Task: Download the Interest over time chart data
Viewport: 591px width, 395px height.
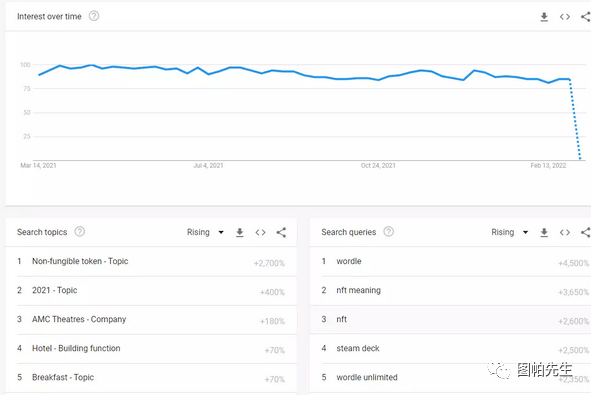Action: pyautogui.click(x=544, y=17)
